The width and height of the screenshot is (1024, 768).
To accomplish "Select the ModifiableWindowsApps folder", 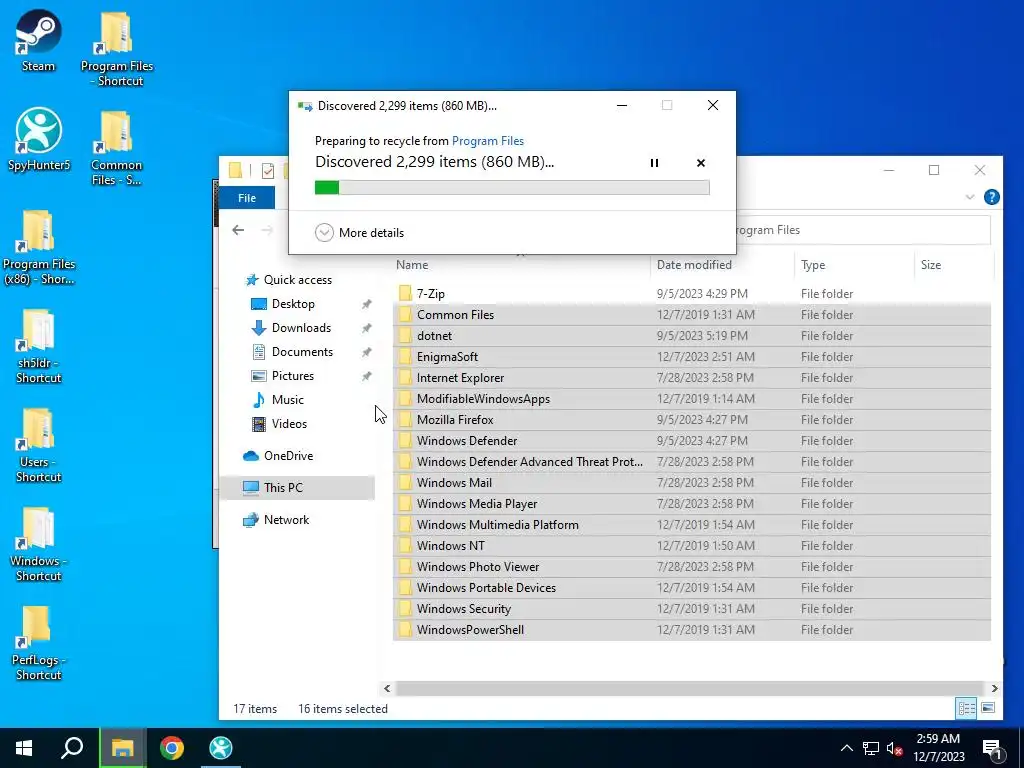I will (x=692, y=398).
